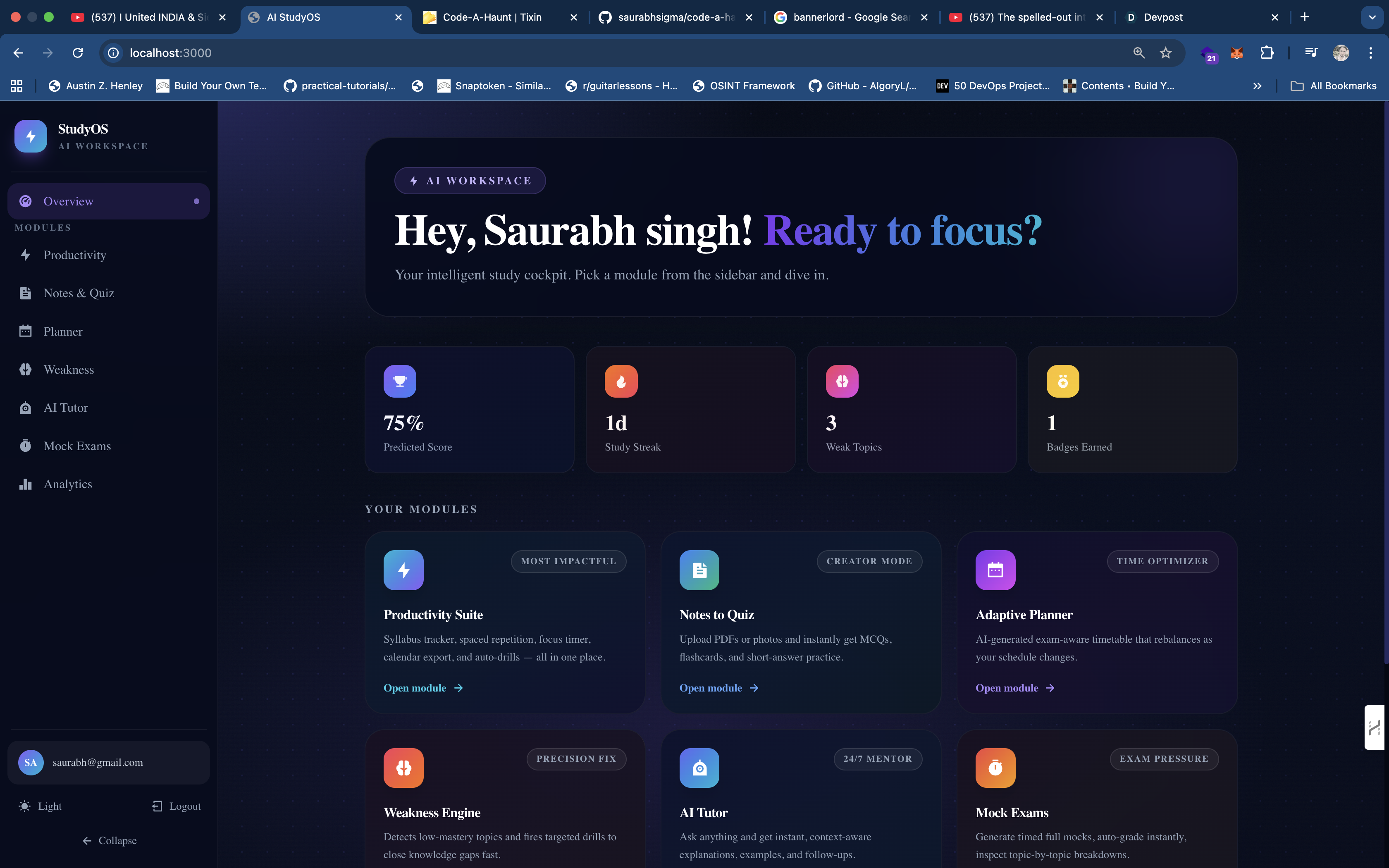Select AI Tutor in sidebar
Viewport: 1389px width, 868px height.
(x=65, y=408)
